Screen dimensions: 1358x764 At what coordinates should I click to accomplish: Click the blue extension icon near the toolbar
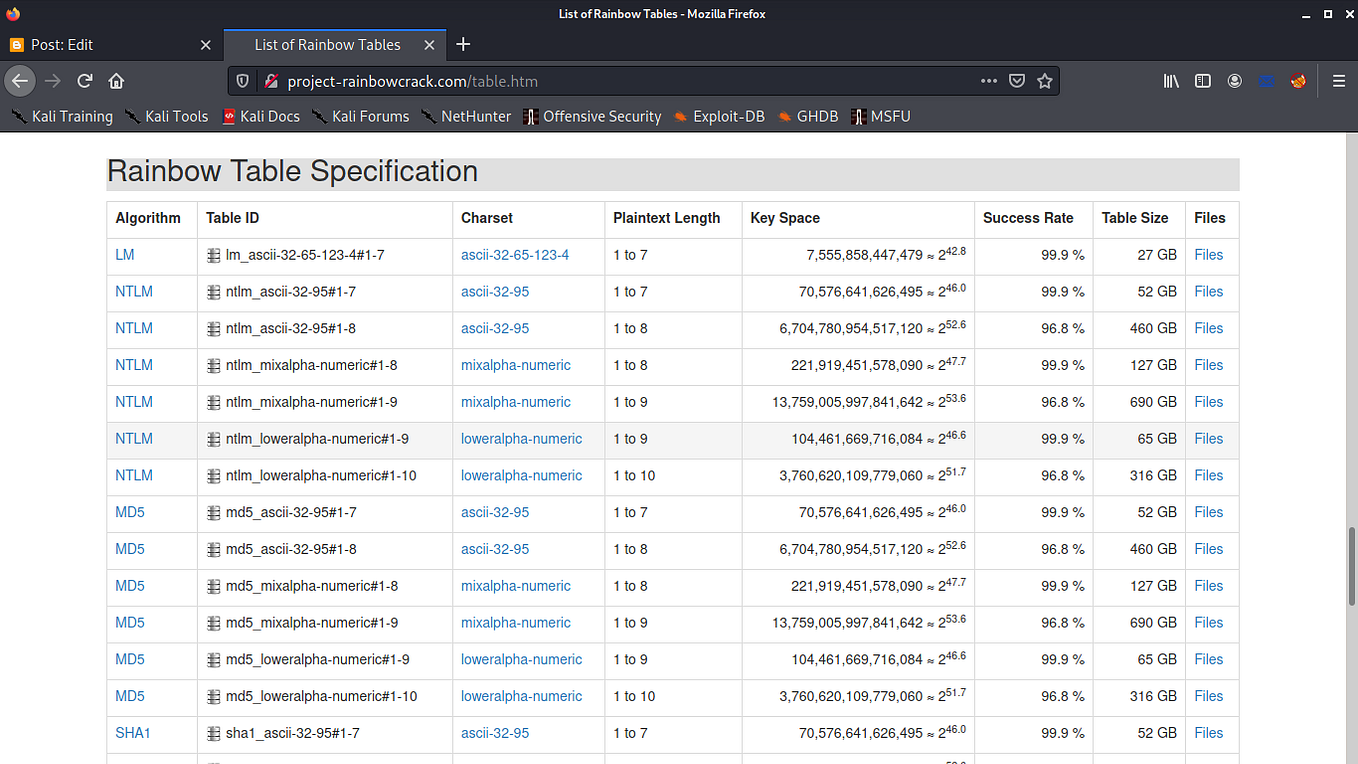[1265, 81]
